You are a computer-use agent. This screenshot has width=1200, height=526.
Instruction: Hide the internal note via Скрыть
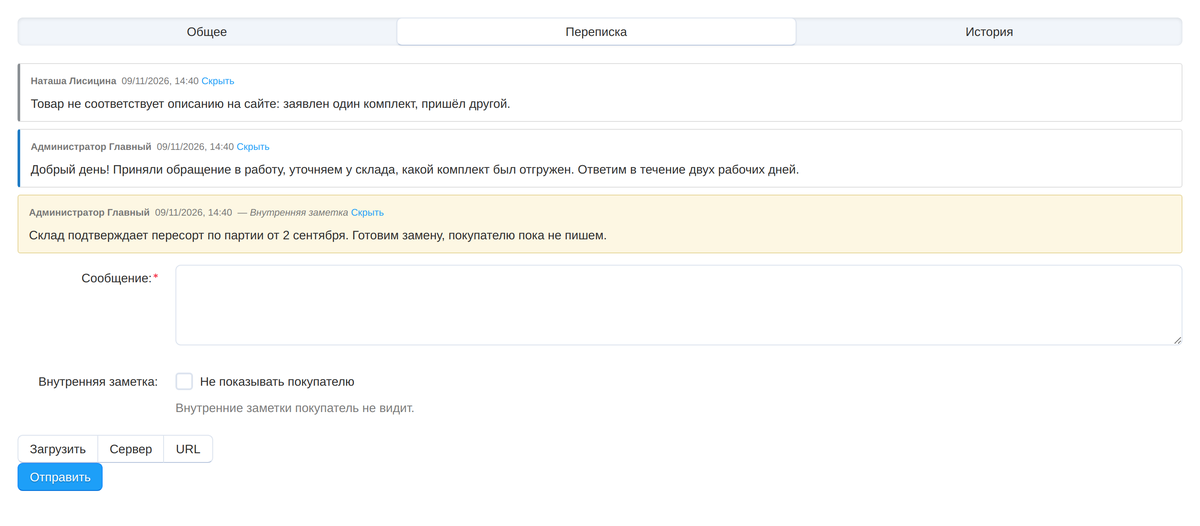[x=367, y=212]
